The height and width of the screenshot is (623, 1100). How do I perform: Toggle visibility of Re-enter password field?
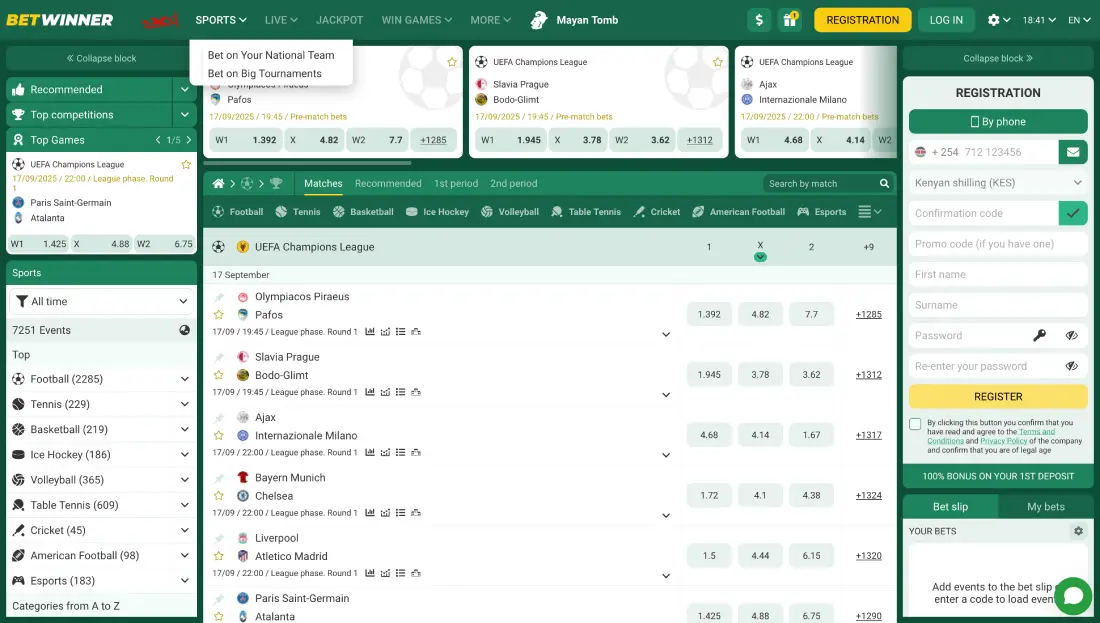[x=1072, y=366]
